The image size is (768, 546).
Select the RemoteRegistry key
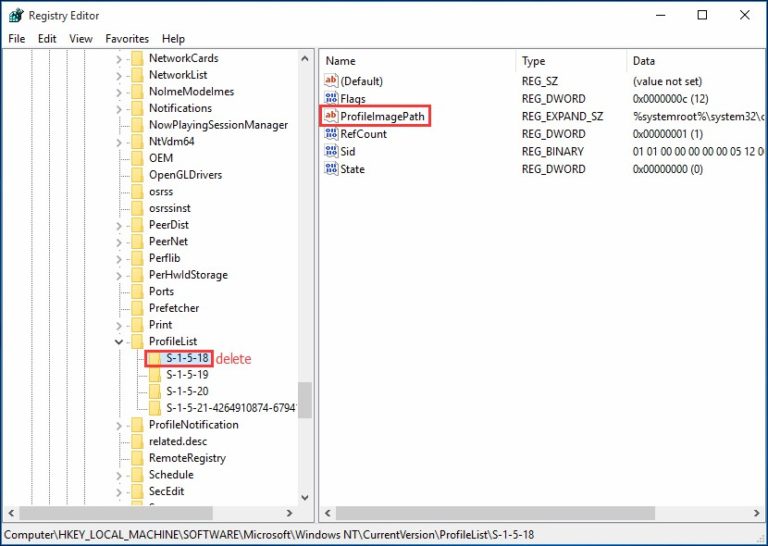(187, 458)
